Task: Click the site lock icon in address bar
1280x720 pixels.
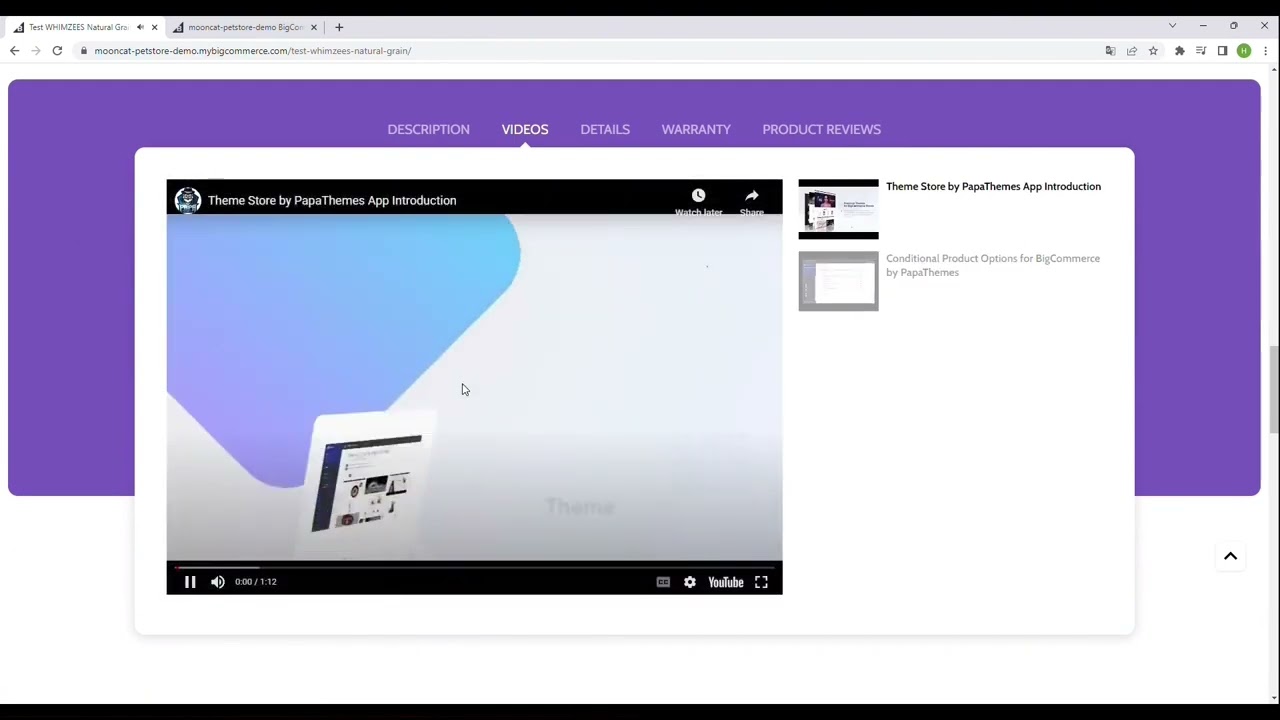Action: 84,51
